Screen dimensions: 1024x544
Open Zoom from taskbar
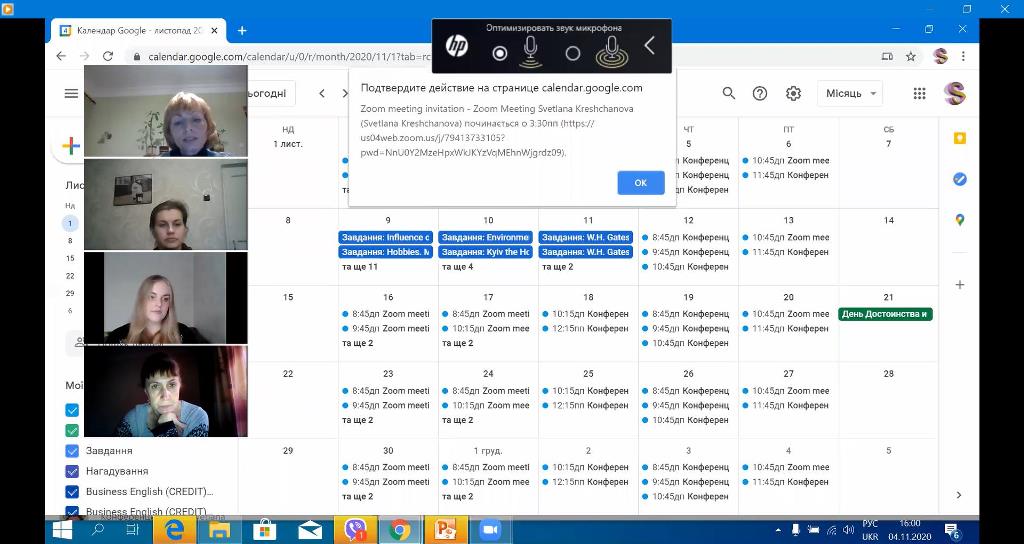click(490, 530)
